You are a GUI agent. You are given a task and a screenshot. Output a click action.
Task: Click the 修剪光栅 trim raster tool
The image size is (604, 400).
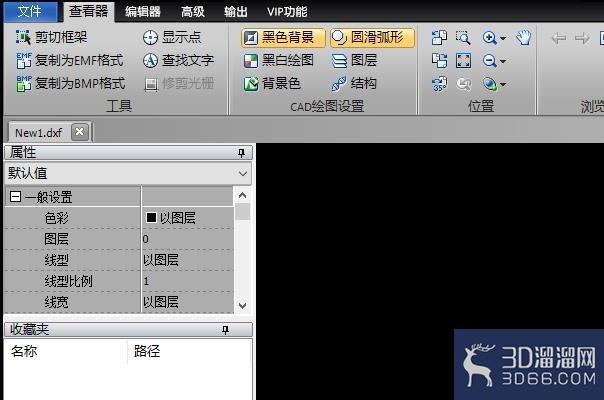click(x=179, y=83)
